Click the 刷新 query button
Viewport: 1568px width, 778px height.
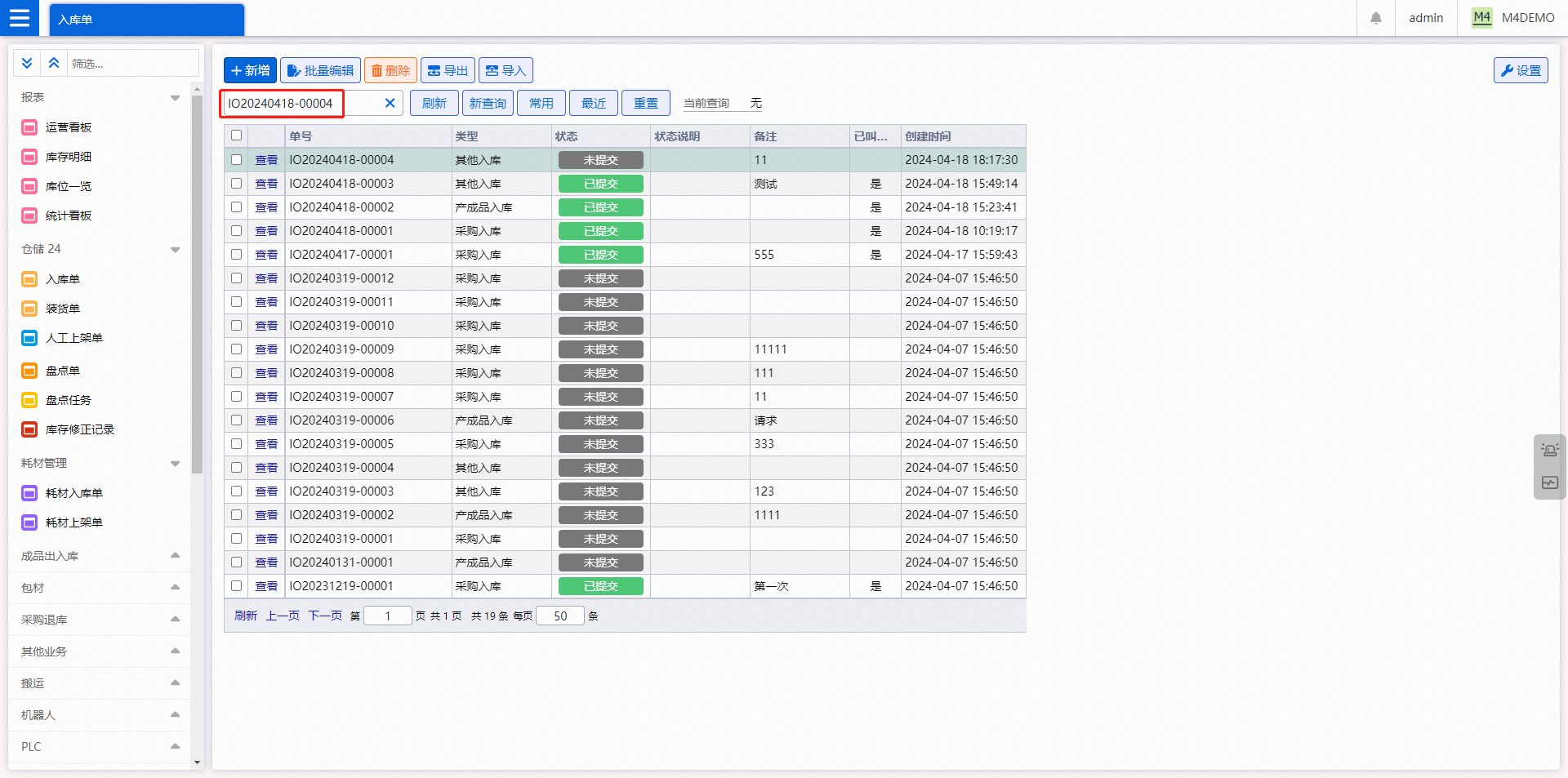434,103
